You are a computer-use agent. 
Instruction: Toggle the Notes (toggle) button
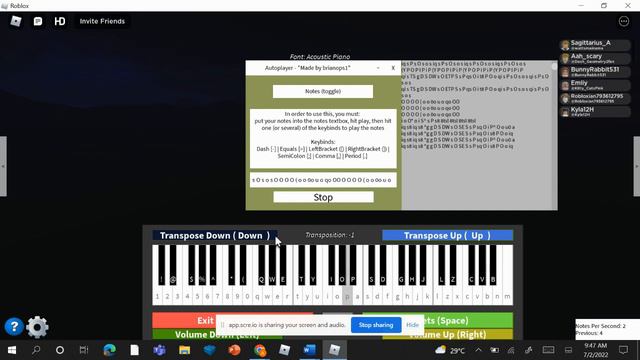point(323,91)
